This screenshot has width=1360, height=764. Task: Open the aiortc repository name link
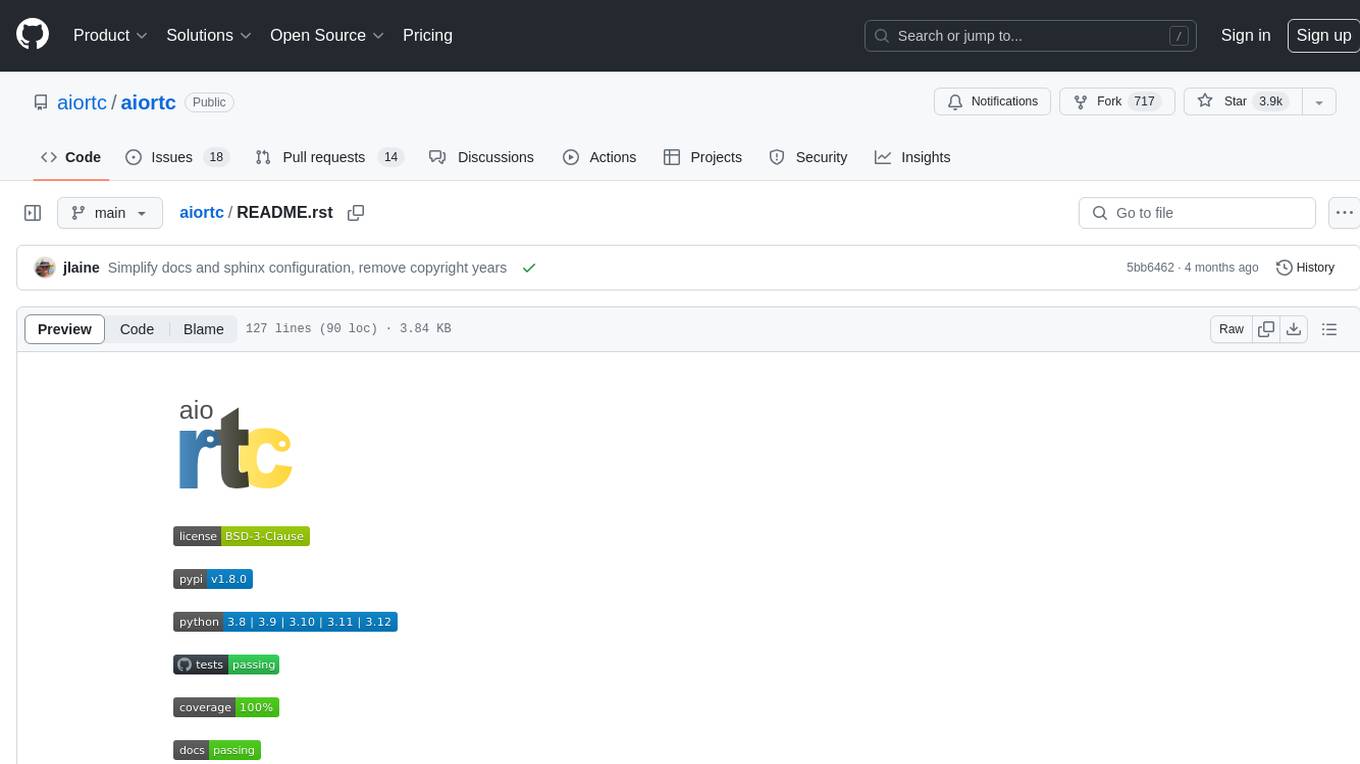[148, 102]
